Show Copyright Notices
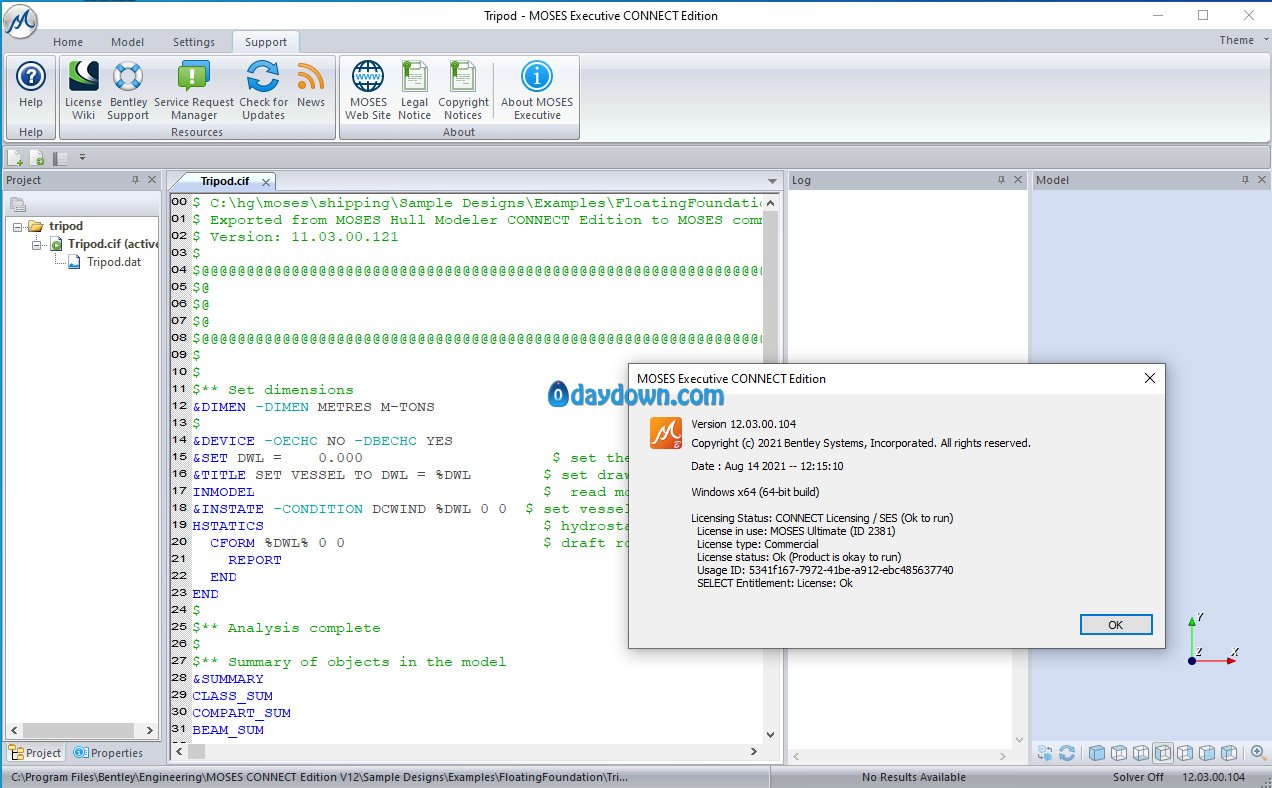Screen dimensions: 1272x788 [x=463, y=90]
